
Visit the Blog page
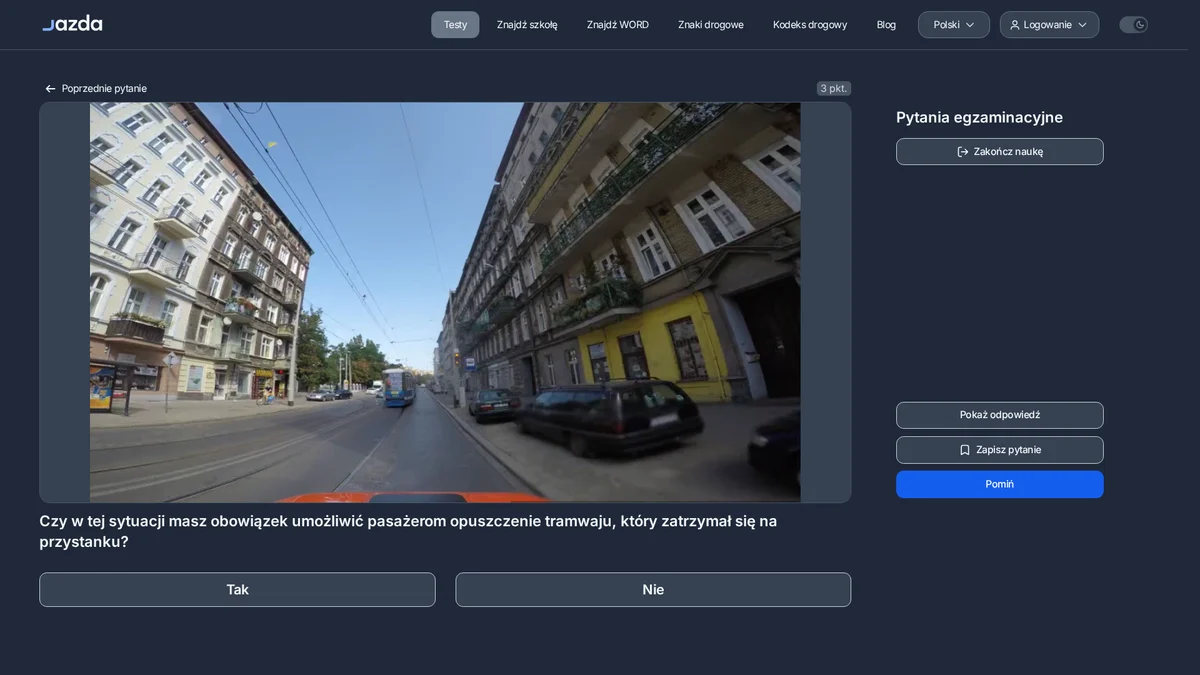point(886,25)
